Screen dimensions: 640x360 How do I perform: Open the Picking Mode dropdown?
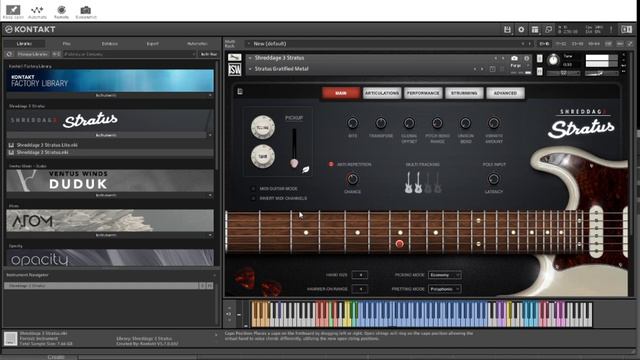click(444, 275)
